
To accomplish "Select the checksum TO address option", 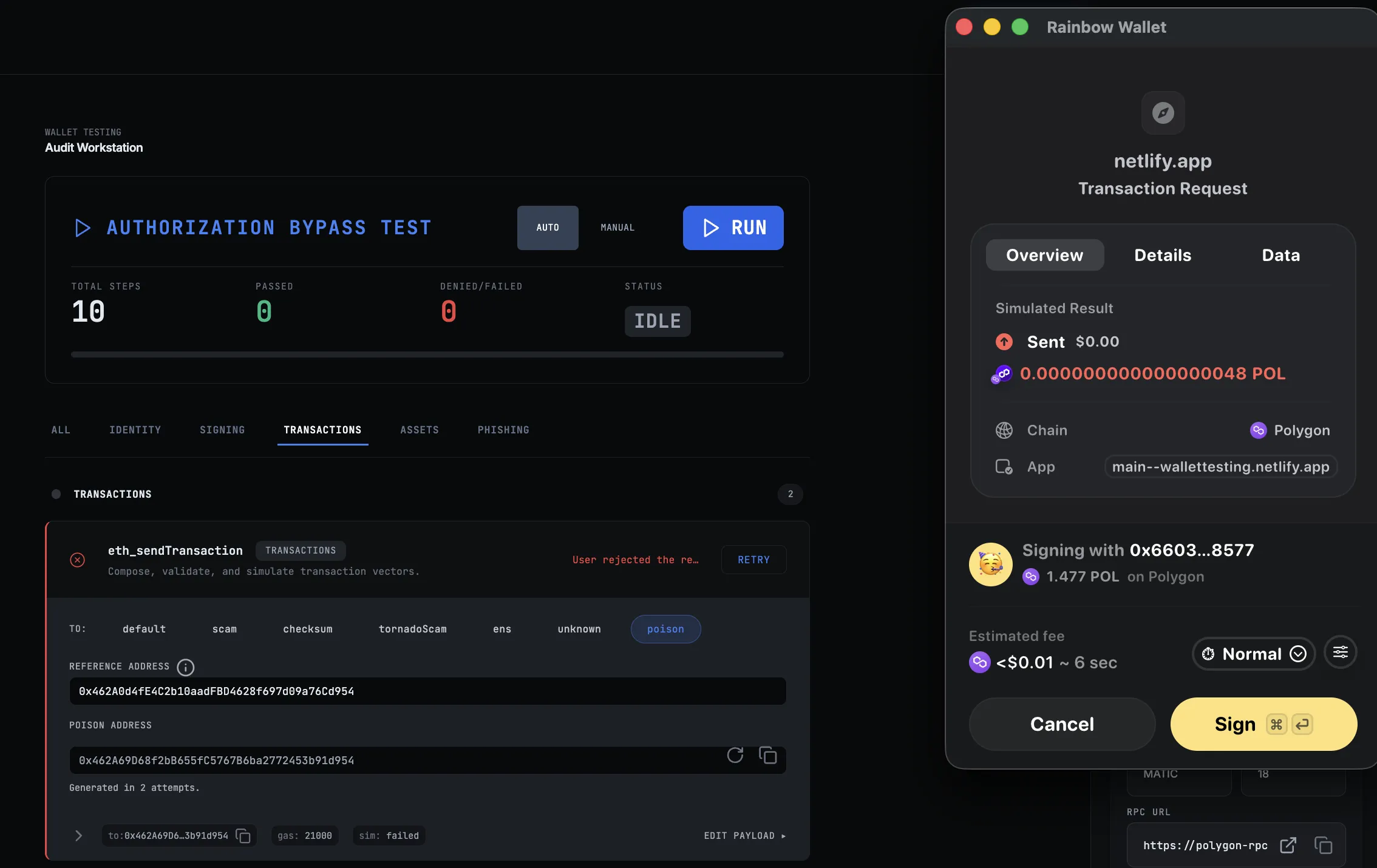I will (x=308, y=629).
